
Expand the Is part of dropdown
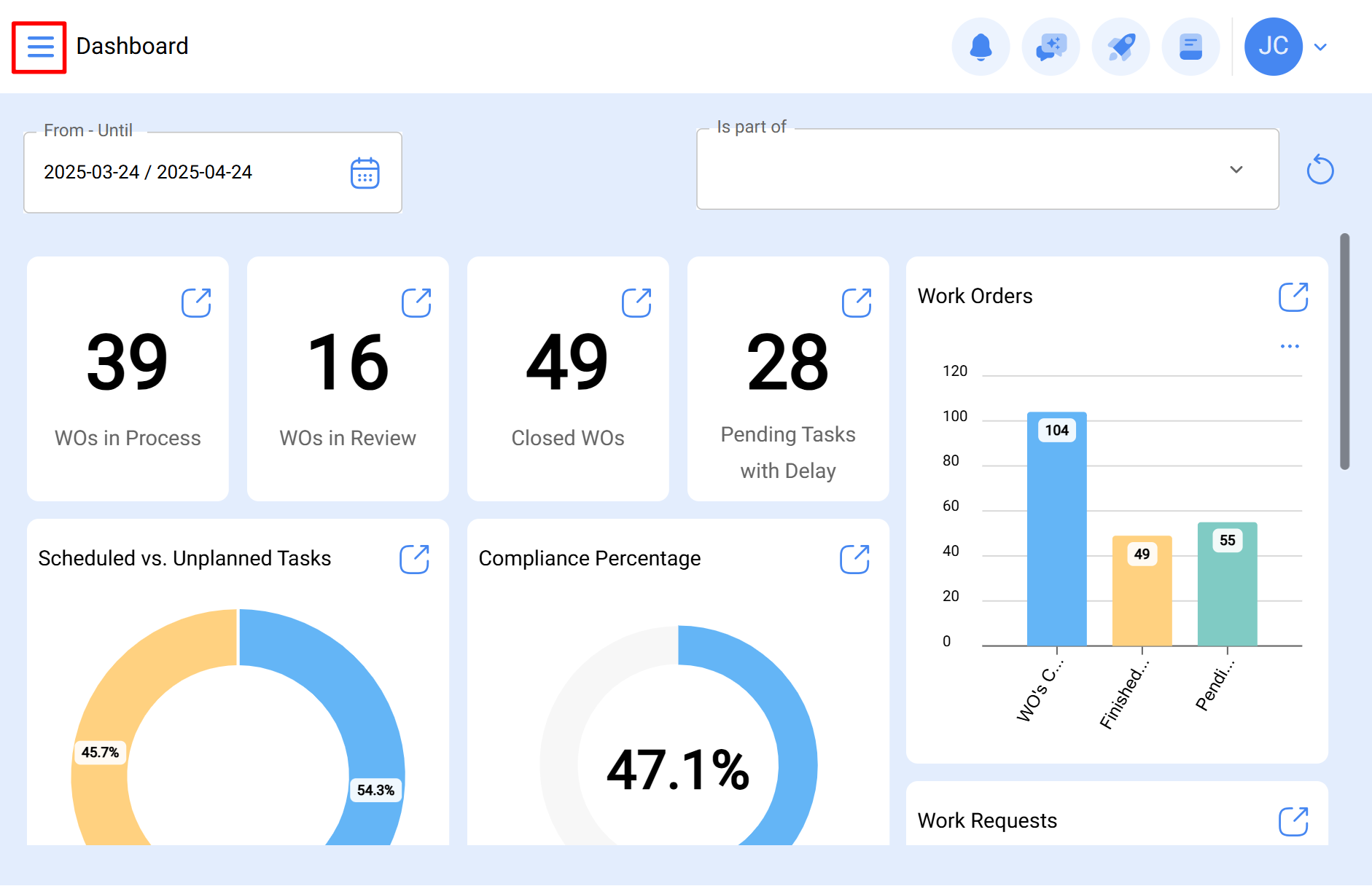click(1236, 169)
